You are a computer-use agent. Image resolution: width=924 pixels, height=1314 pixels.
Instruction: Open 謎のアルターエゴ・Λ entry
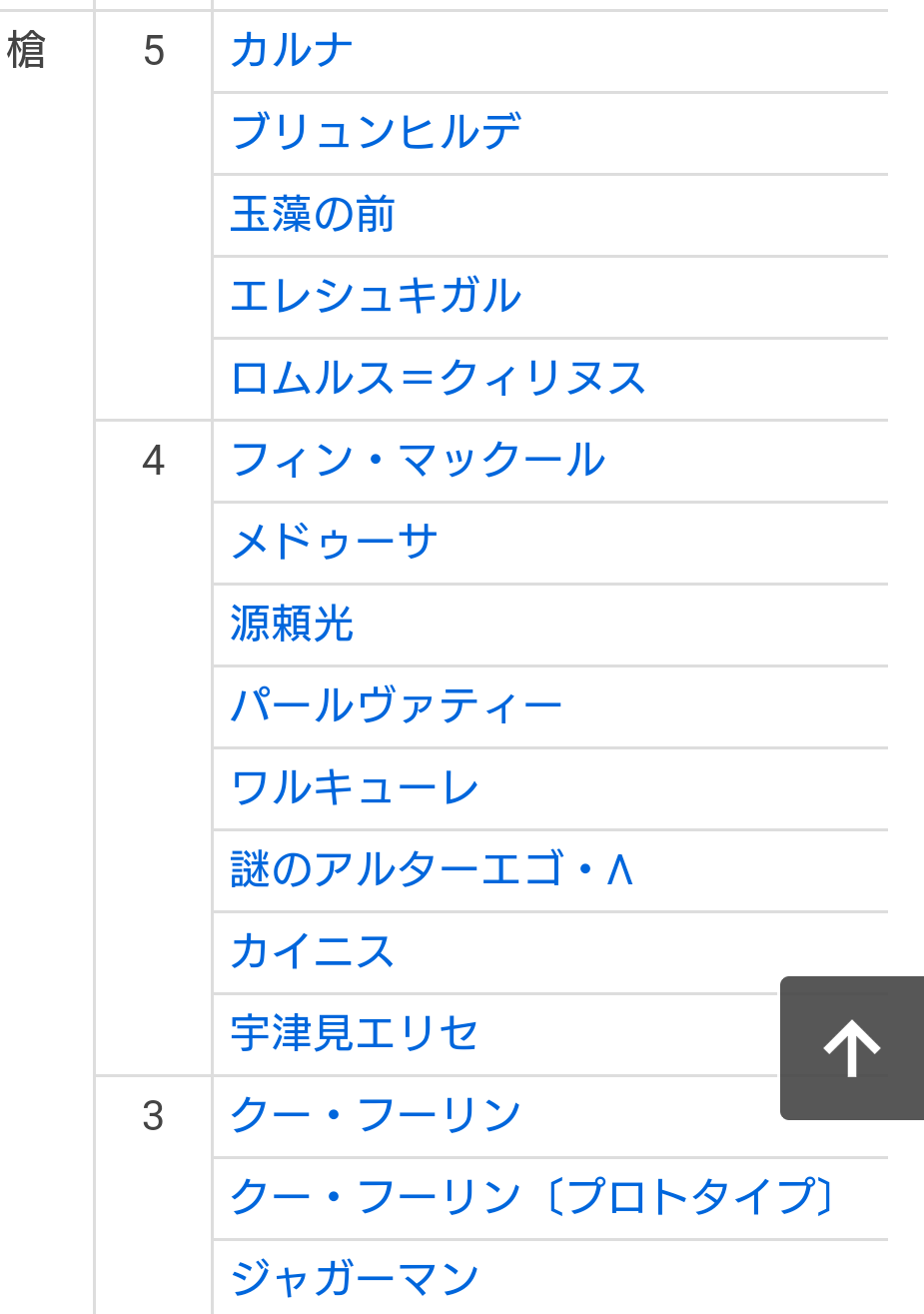coord(432,870)
